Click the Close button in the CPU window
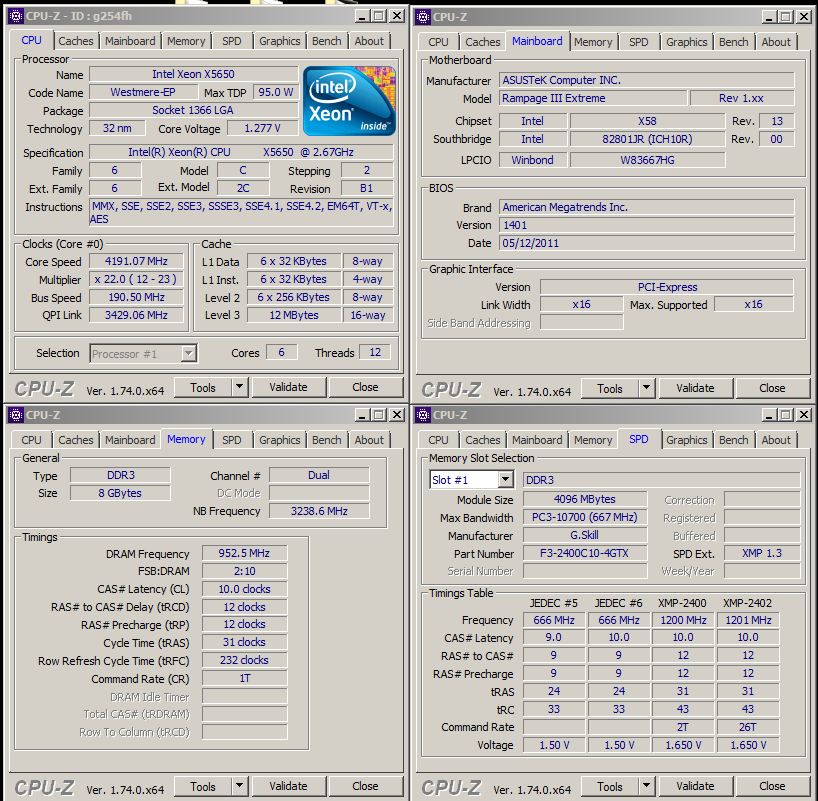This screenshot has height=801, width=818. [x=365, y=387]
